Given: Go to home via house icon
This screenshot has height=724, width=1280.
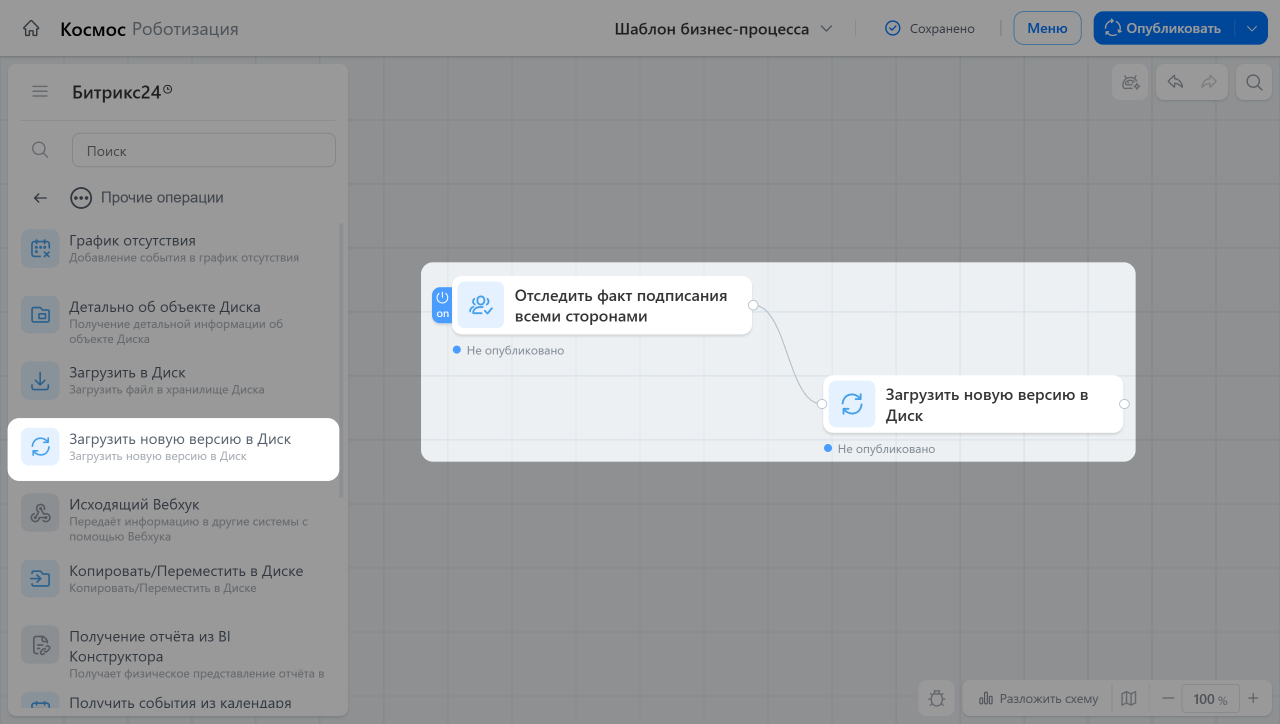Looking at the screenshot, I should click(x=31, y=29).
